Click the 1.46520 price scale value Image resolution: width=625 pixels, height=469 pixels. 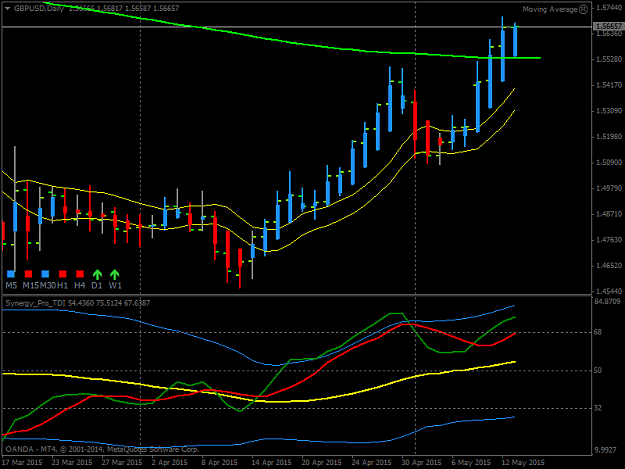click(609, 266)
